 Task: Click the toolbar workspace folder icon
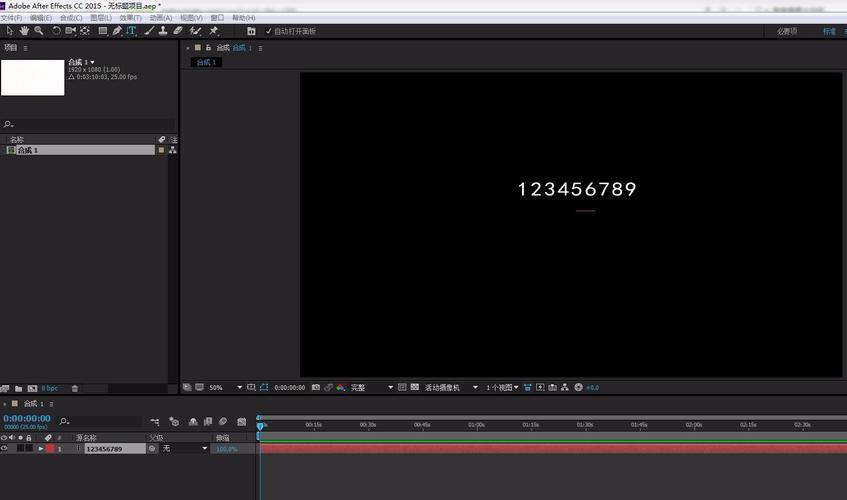click(251, 31)
